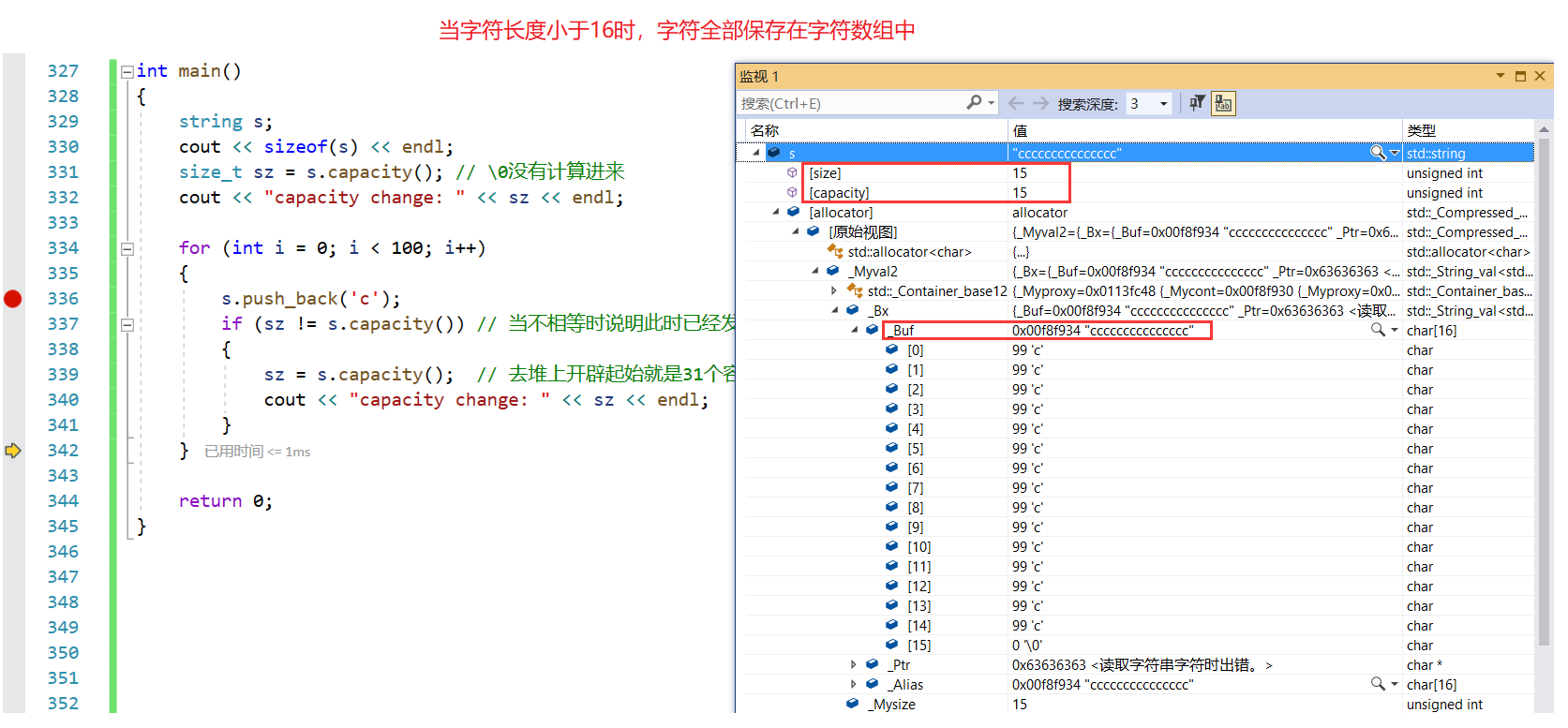The height and width of the screenshot is (728, 1568).
Task: Sort by the 类型 column header
Action: [x=1468, y=130]
